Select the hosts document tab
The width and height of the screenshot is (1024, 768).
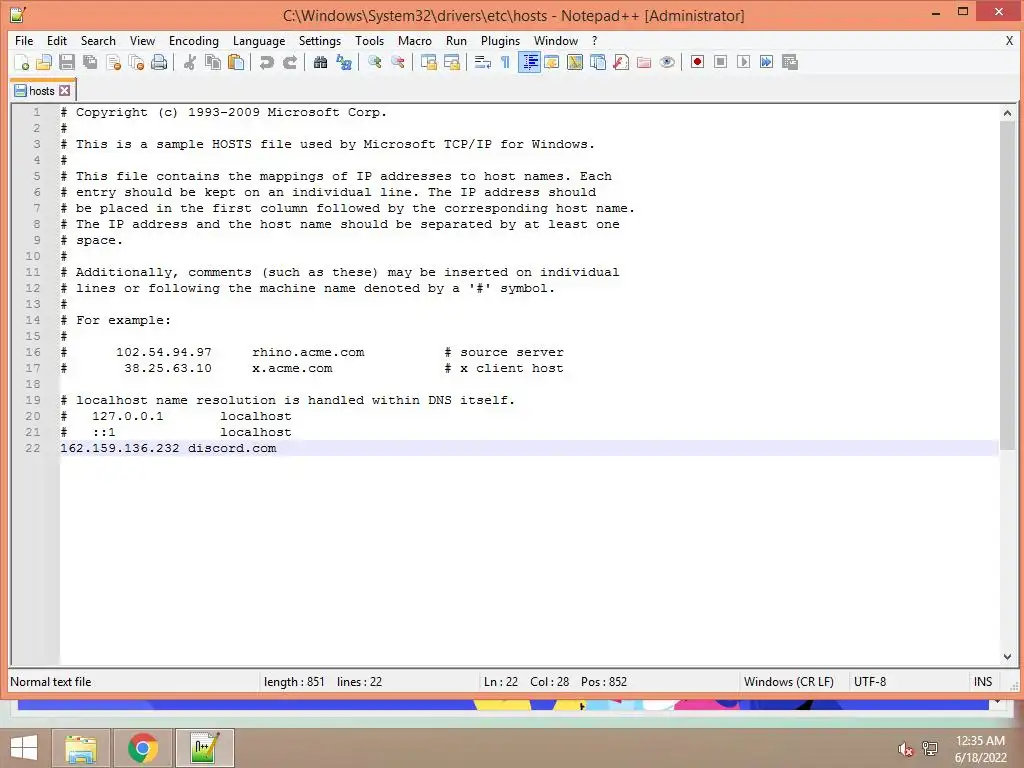click(x=41, y=91)
